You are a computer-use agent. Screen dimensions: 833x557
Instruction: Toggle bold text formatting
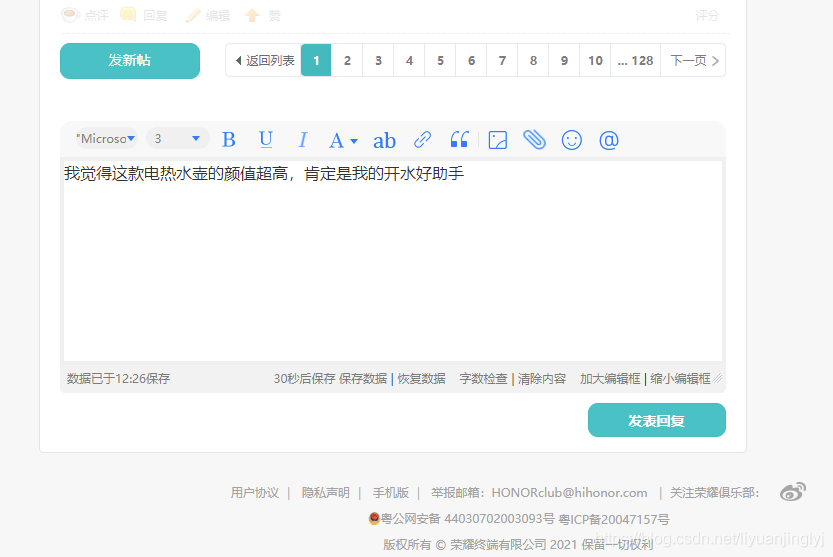[228, 140]
